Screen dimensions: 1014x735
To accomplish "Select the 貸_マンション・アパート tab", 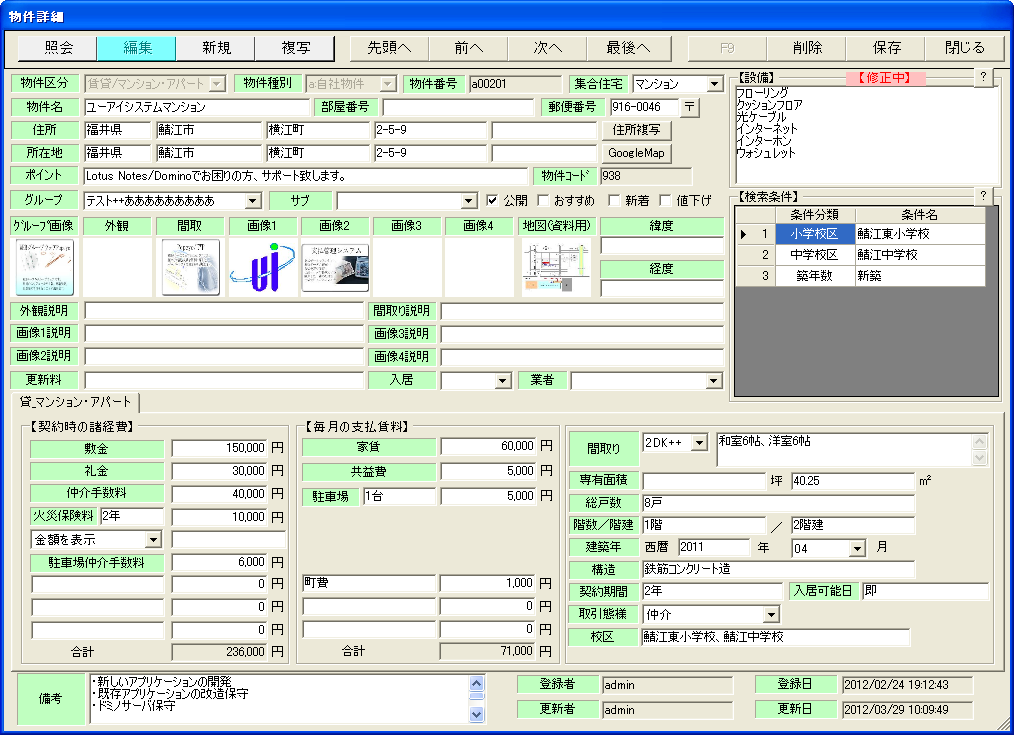I will pos(76,402).
